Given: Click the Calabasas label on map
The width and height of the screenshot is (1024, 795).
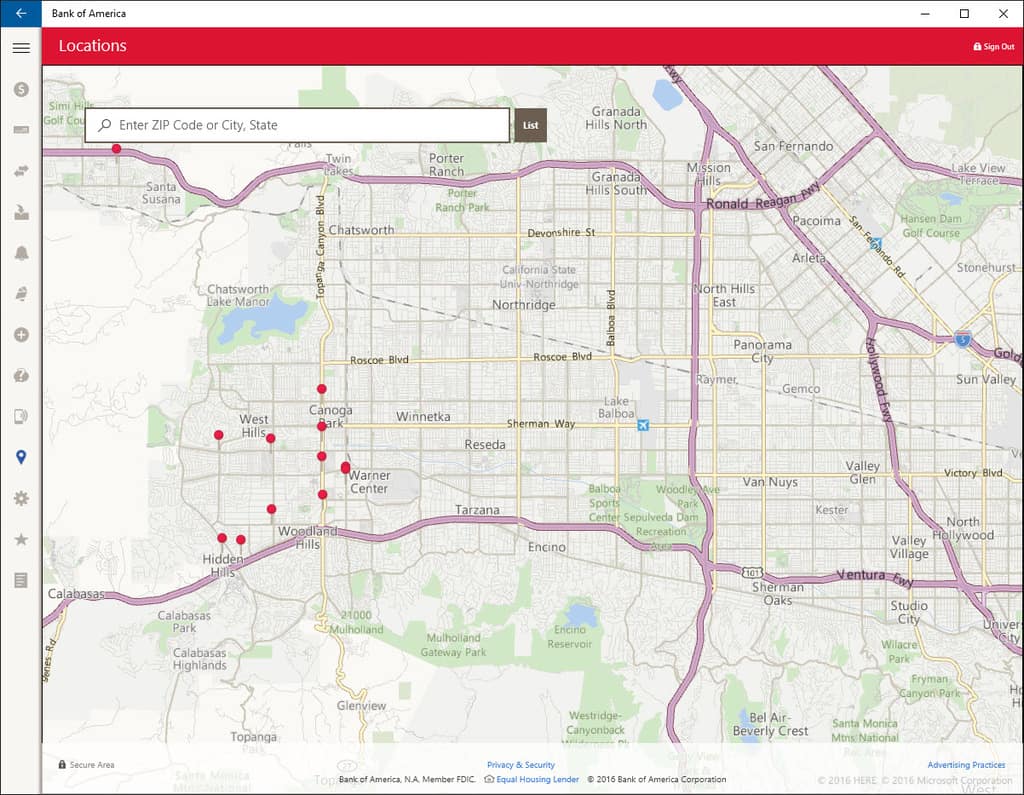Looking at the screenshot, I should (x=76, y=594).
